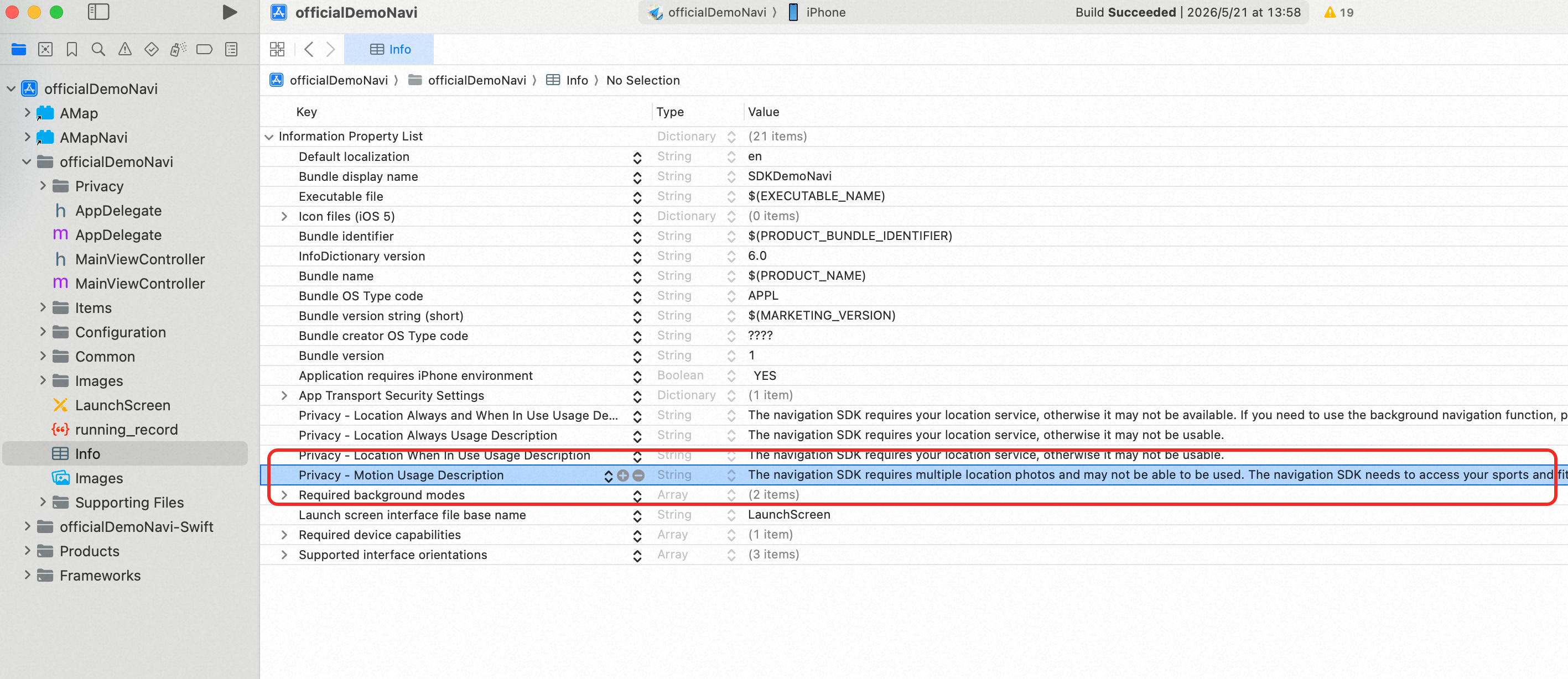The image size is (1568, 679).
Task: Open the Source Control navigator icon
Action: (45, 49)
